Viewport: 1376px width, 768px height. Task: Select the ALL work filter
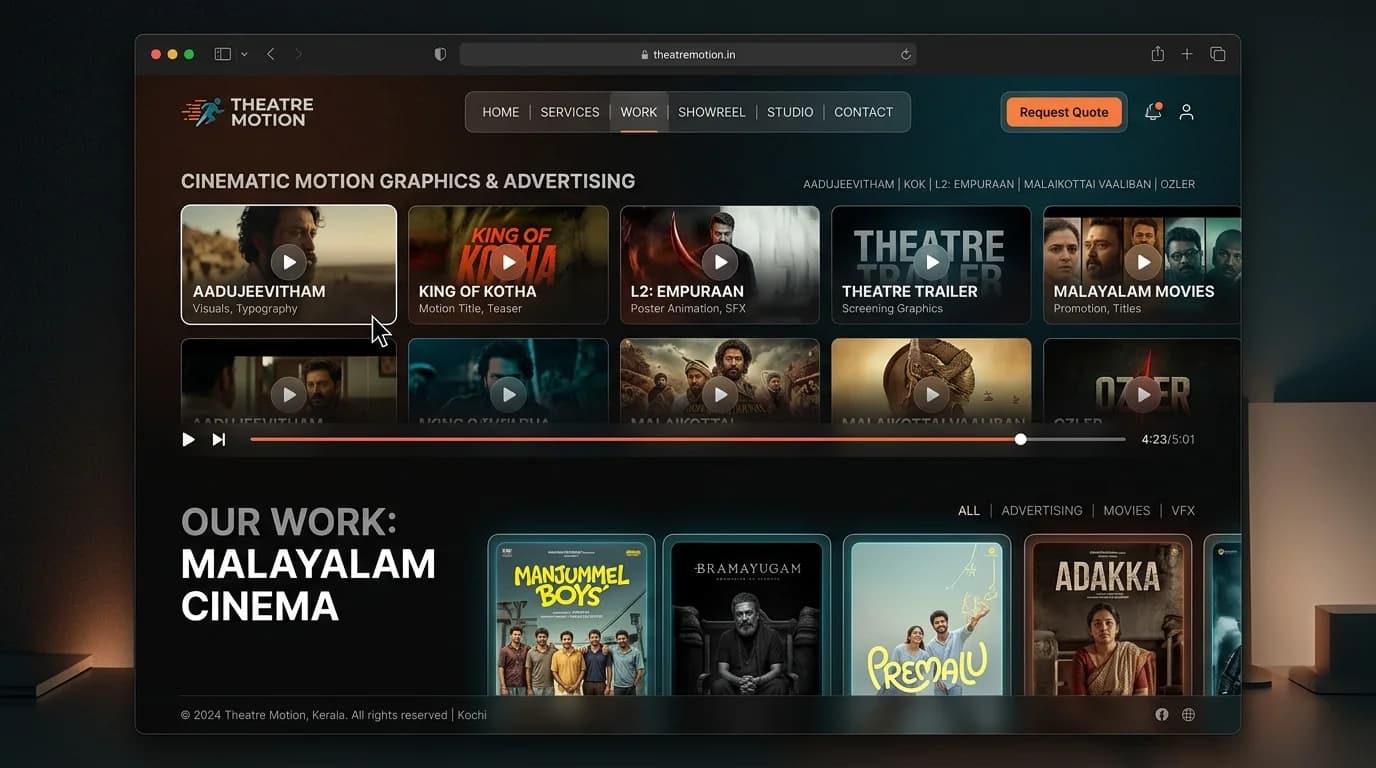tap(969, 510)
